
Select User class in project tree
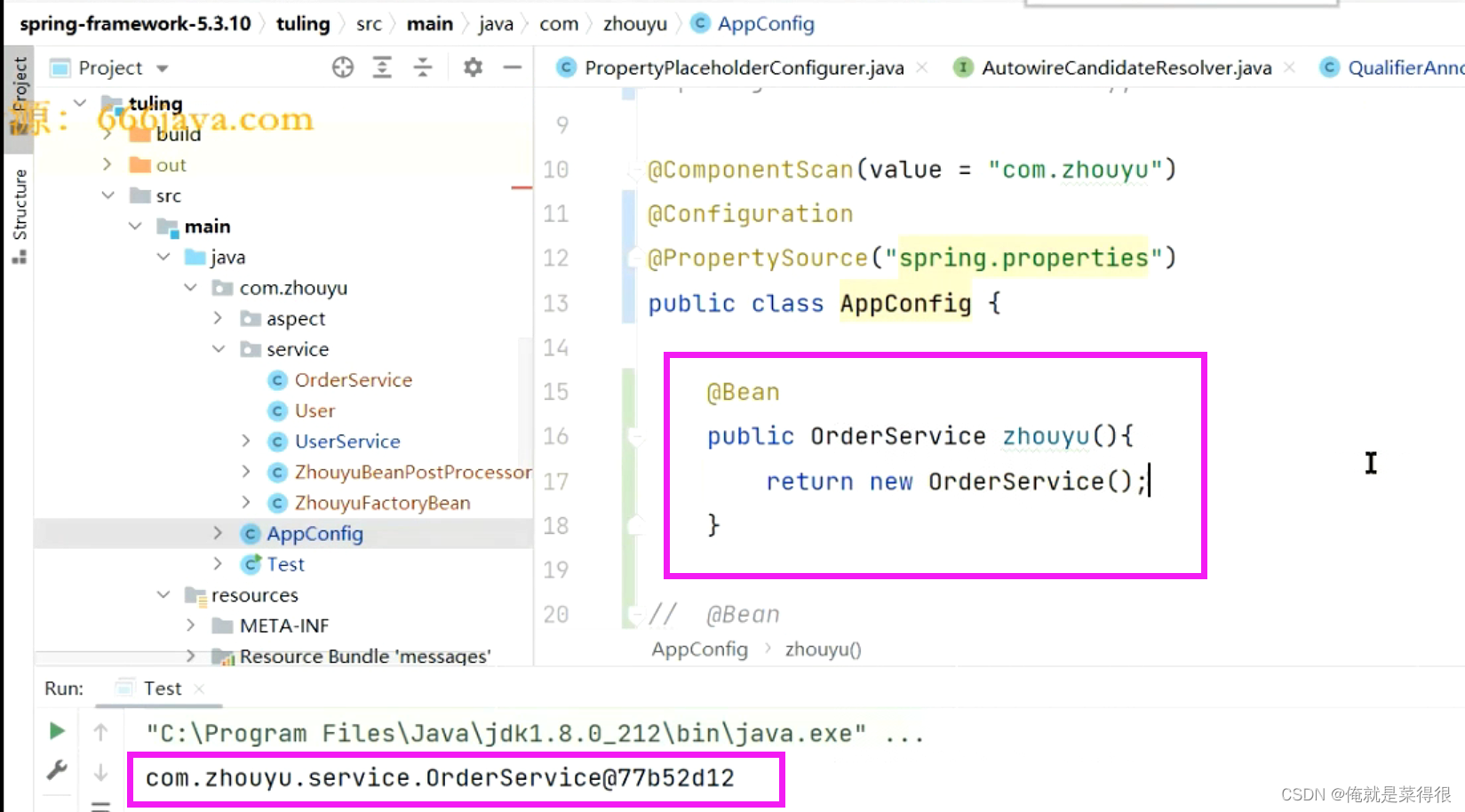tap(314, 410)
